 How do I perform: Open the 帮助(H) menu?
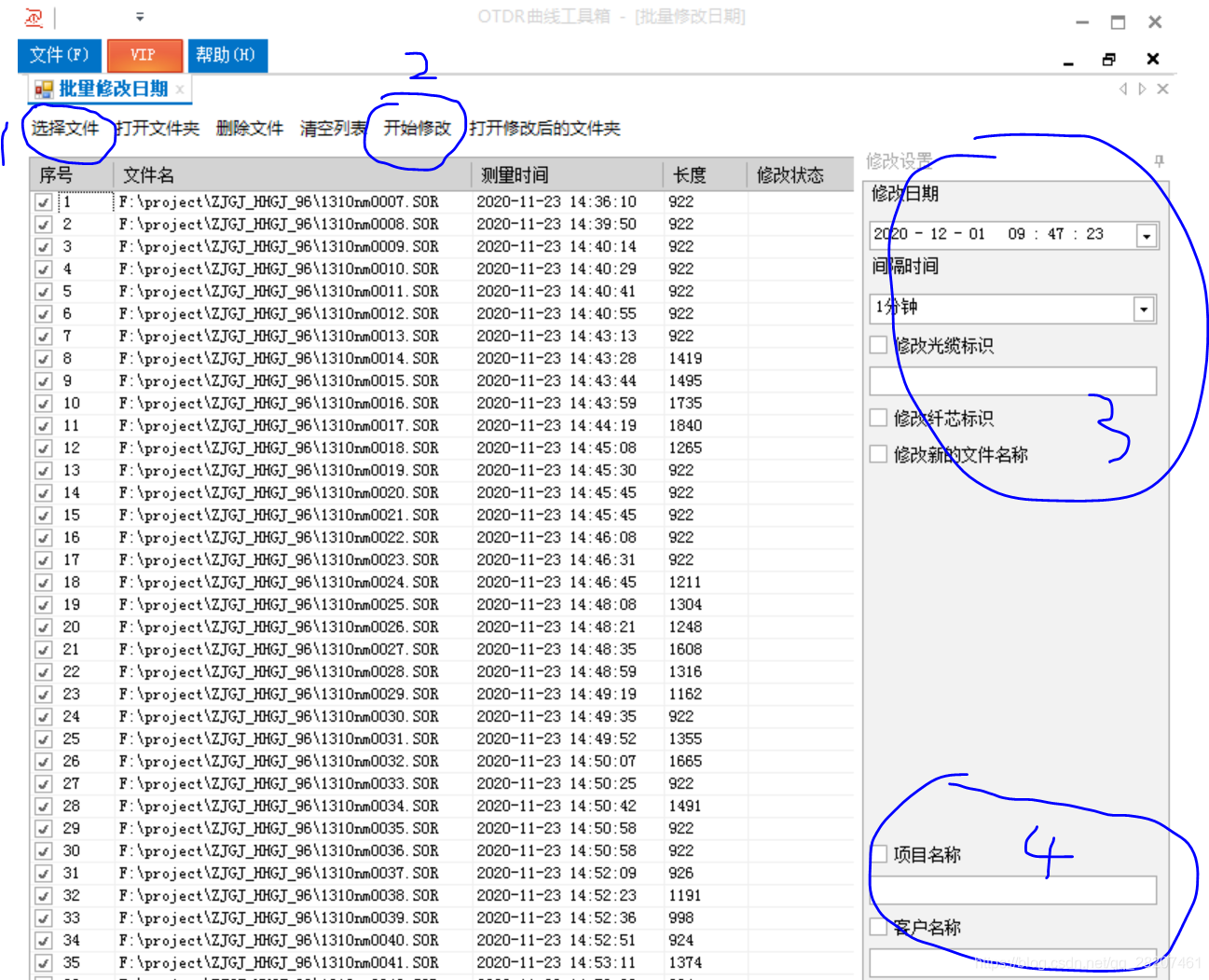point(227,55)
